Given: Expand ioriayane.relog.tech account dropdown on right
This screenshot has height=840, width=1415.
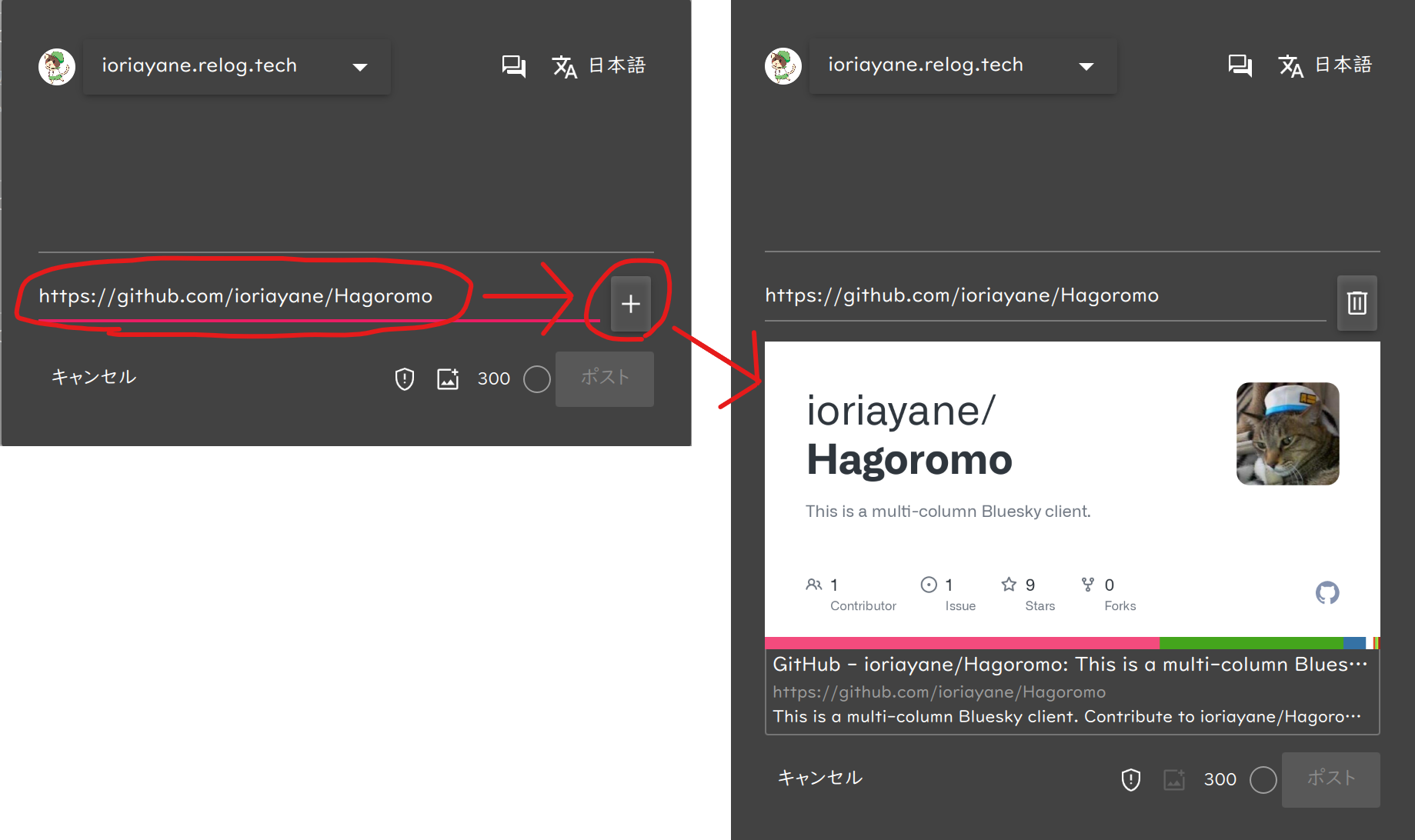Looking at the screenshot, I should 963,66.
